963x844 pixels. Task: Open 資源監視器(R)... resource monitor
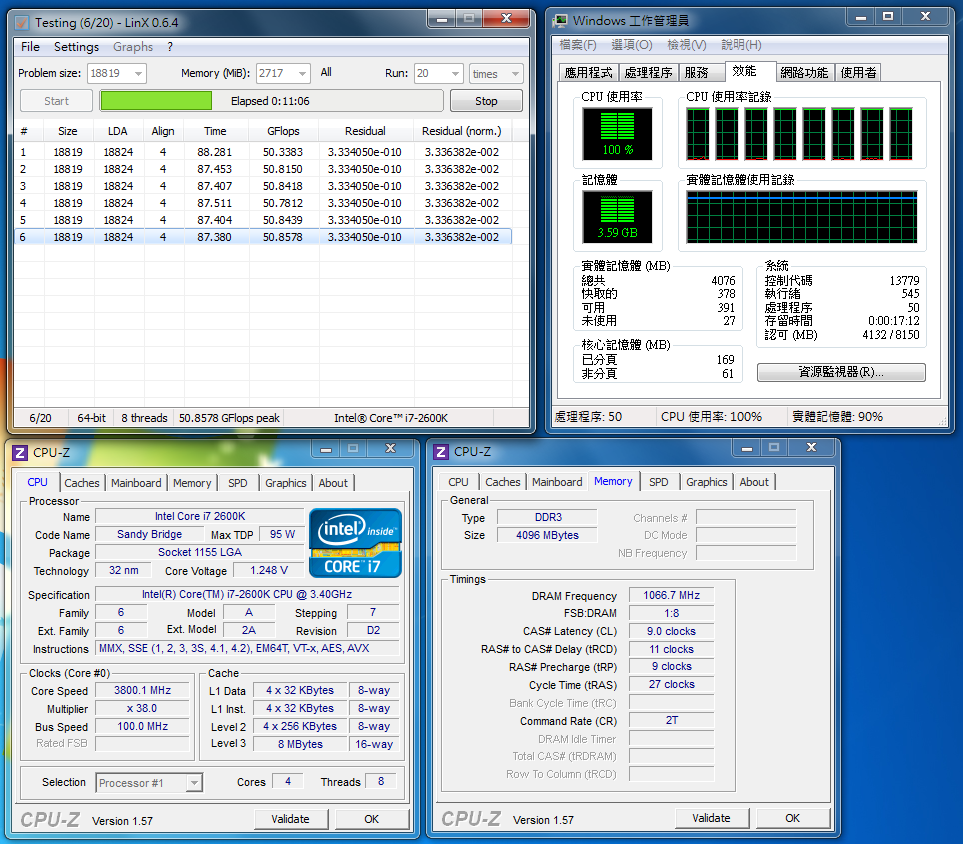point(841,372)
